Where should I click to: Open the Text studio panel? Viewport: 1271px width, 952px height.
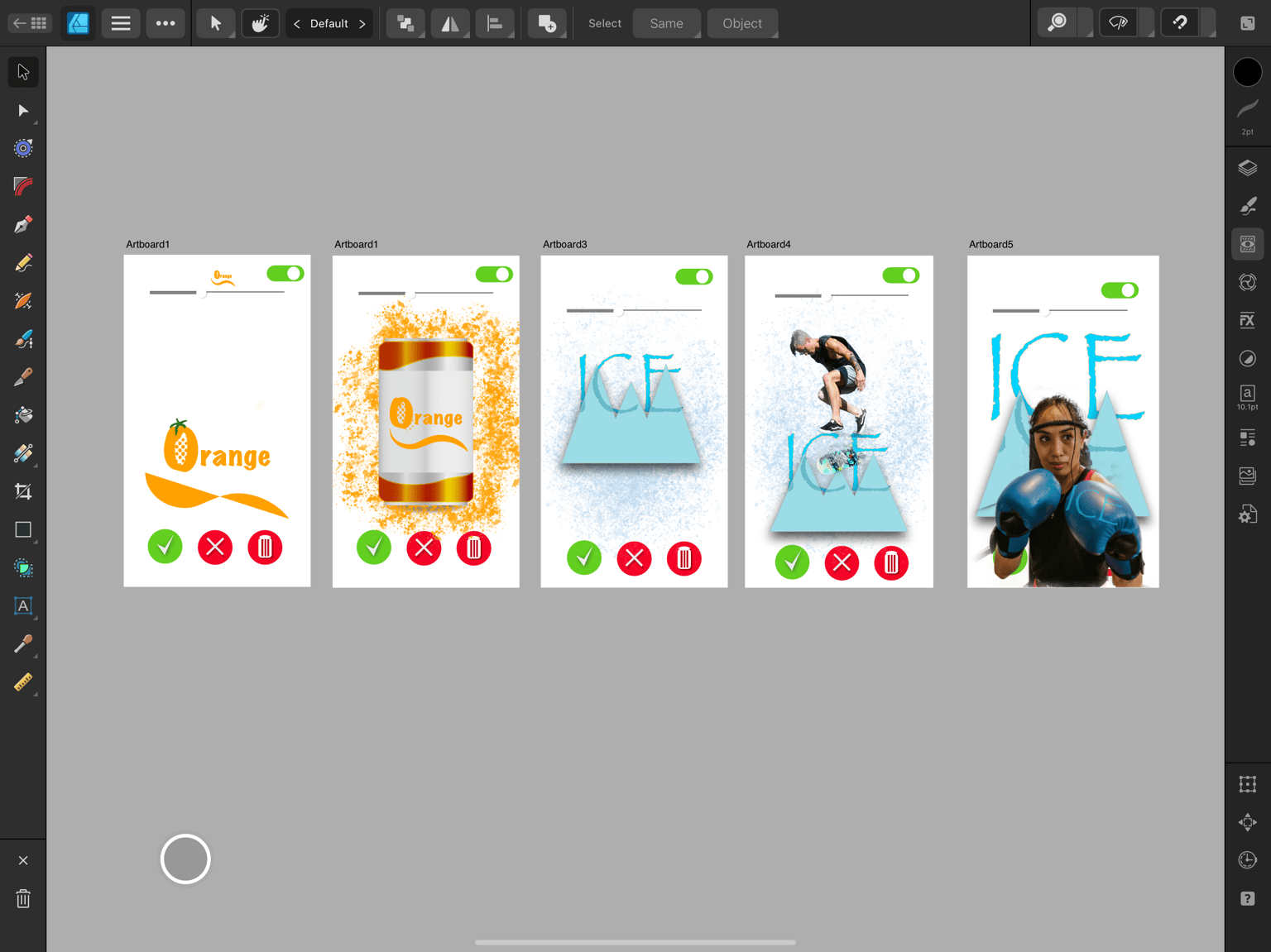coord(1248,396)
